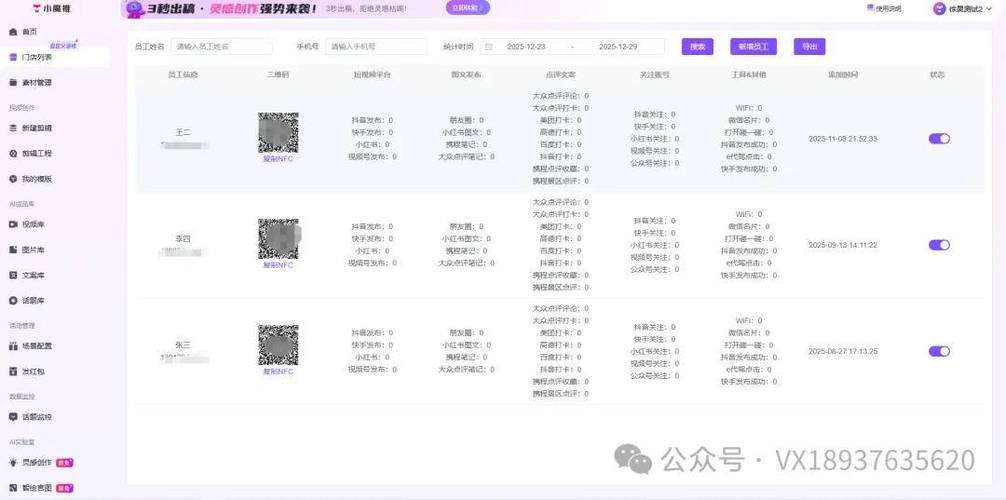
Task: Click the folder icon for 素材管理
Action: pyautogui.click(x=13, y=83)
